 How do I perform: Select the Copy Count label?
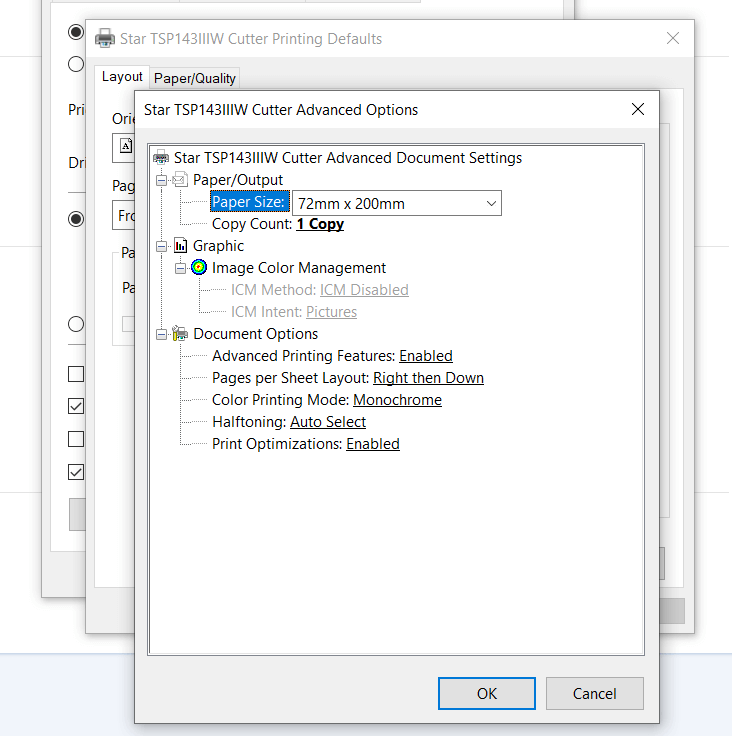[252, 224]
